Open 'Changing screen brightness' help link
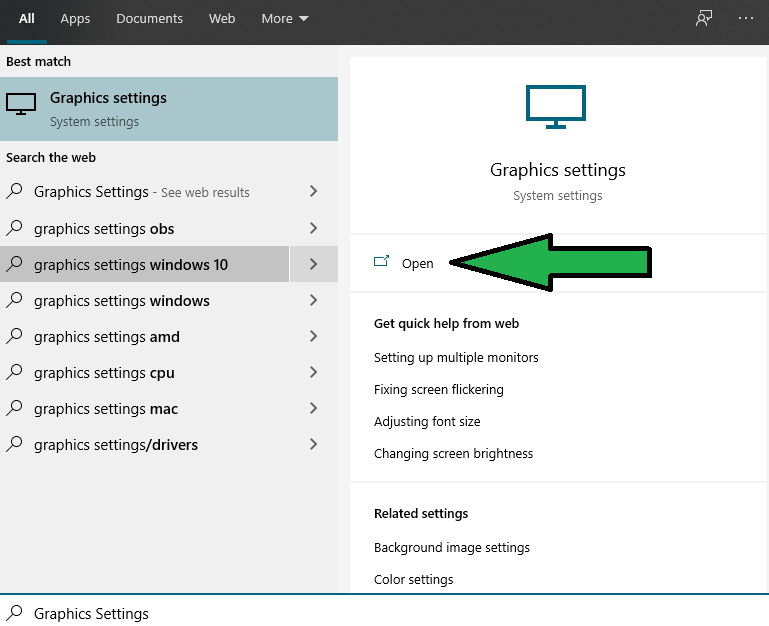Screen dimensions: 769x626 click(x=453, y=453)
